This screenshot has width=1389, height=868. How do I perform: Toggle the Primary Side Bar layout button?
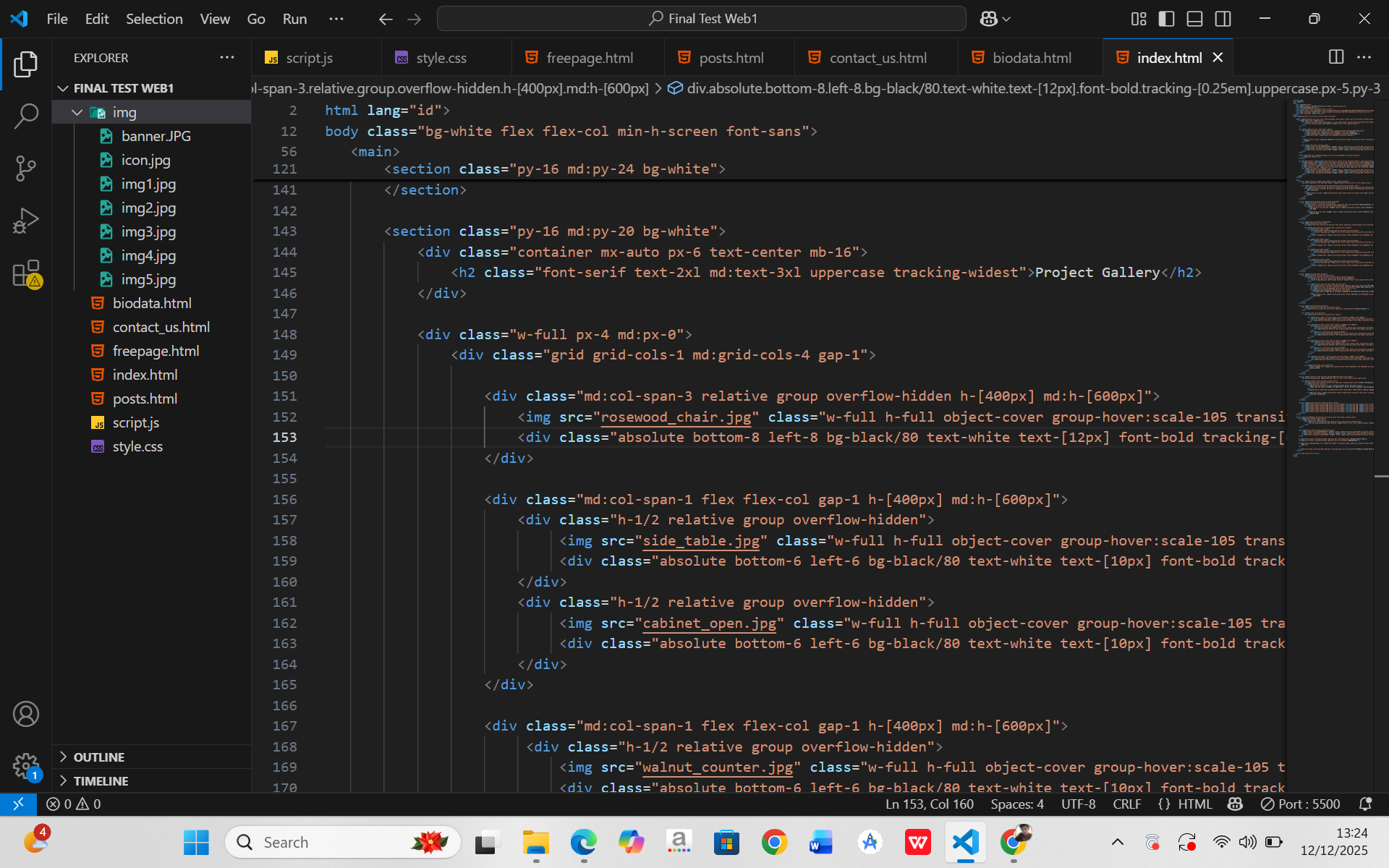coord(1166,19)
